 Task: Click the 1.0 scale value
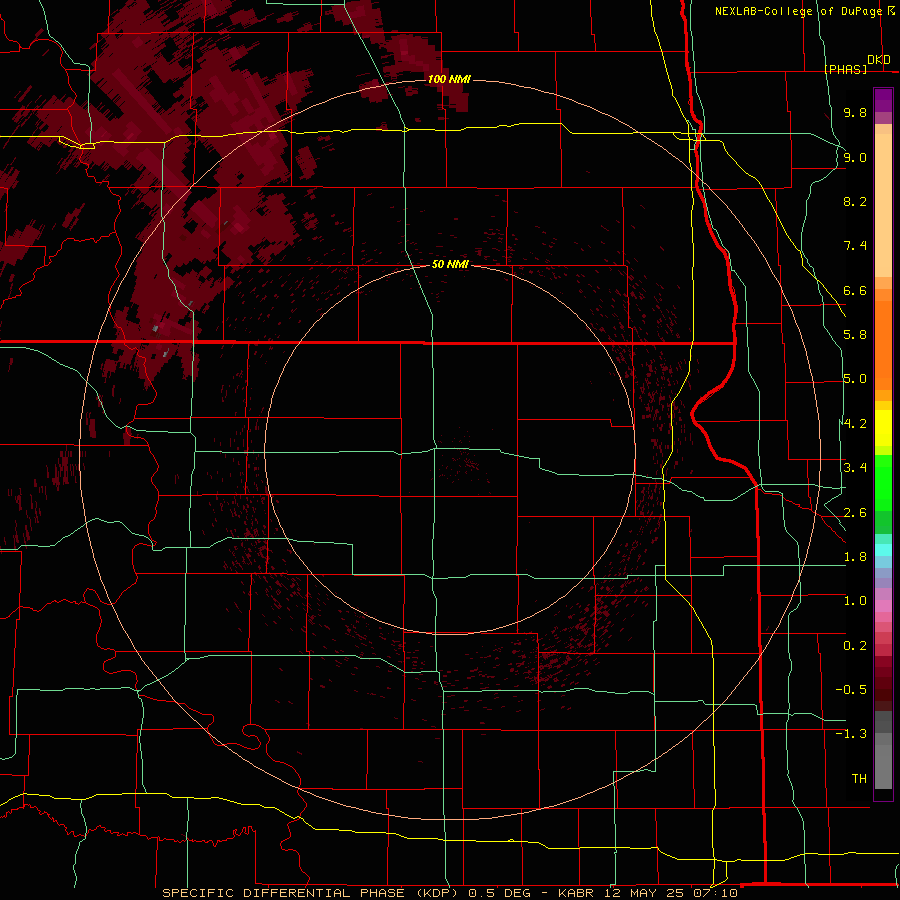tap(855, 601)
